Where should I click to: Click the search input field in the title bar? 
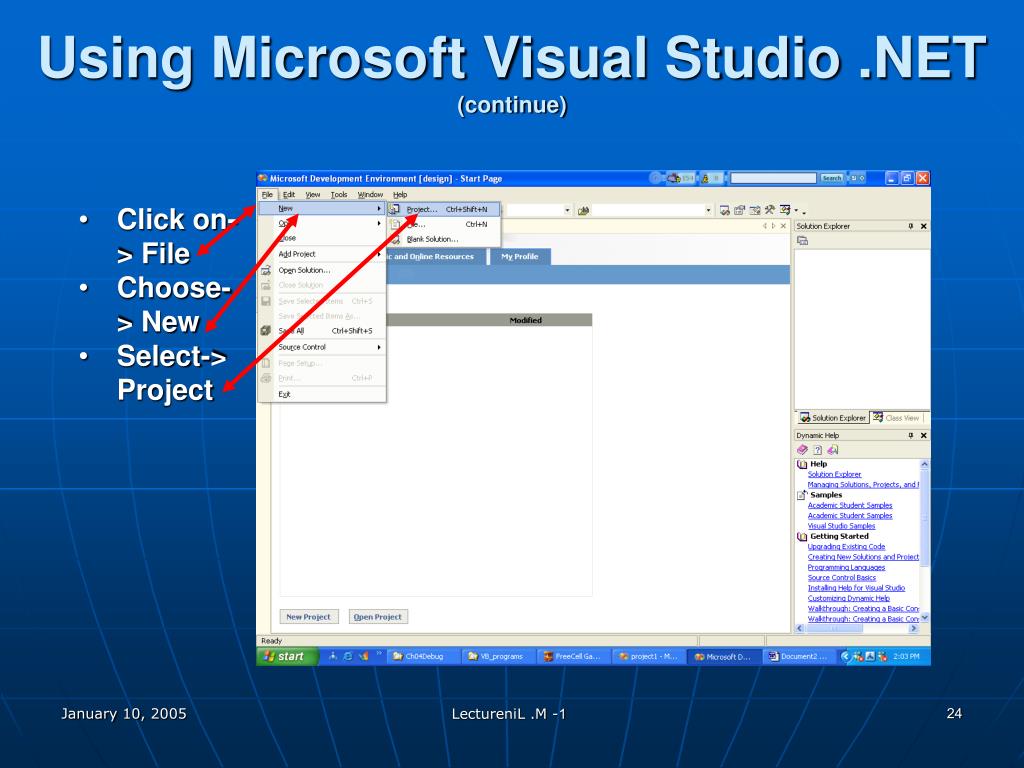tap(773, 178)
